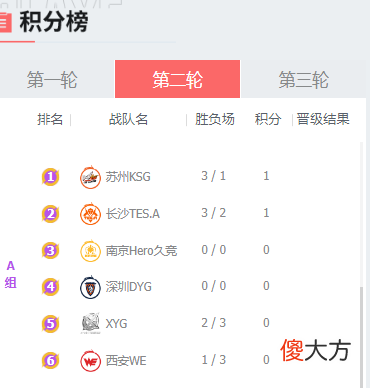370x388 pixels.
Task: Click the 积分 column header
Action: click(268, 119)
